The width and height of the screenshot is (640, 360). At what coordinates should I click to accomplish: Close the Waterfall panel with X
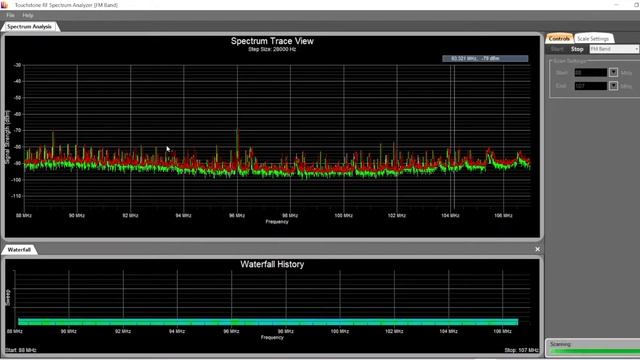(538, 249)
